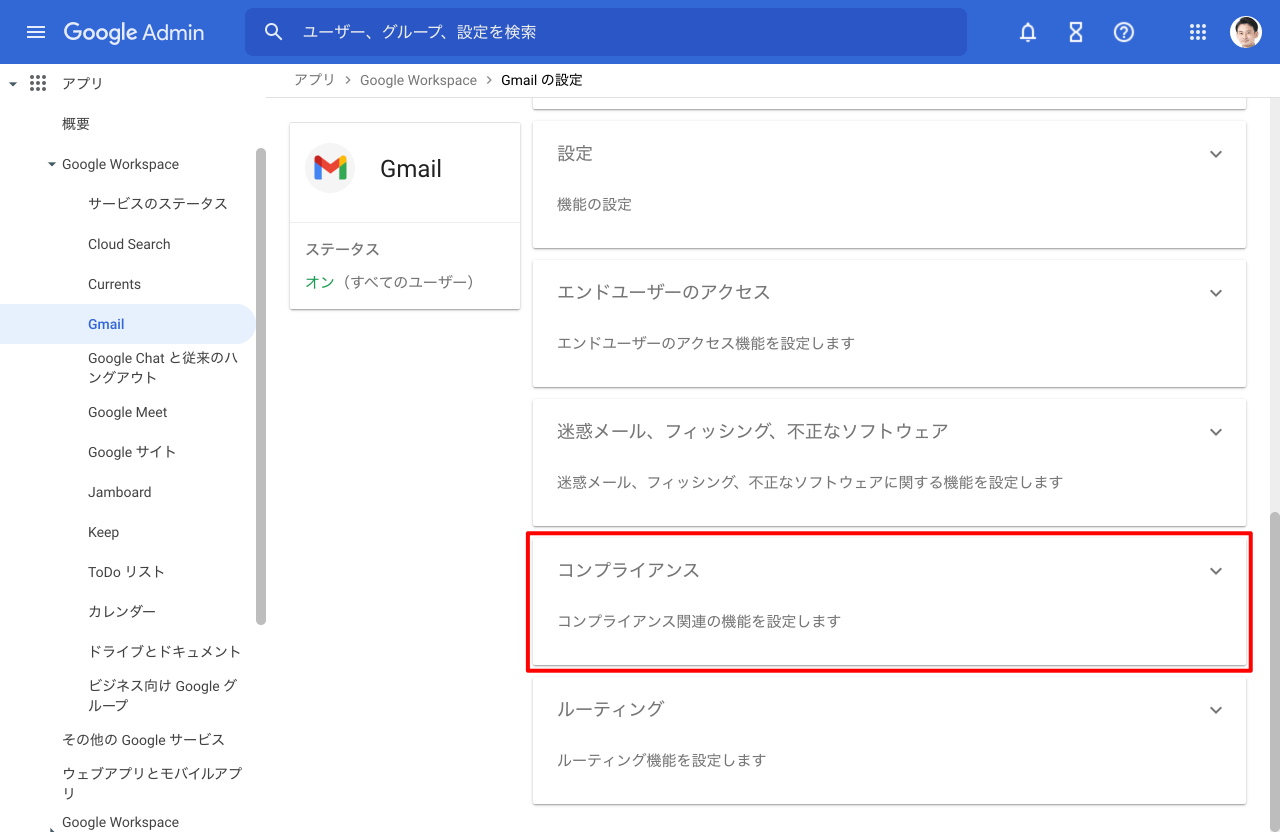
Task: Open ウェブアプリとモバイルアプリ
Action: pos(152,783)
